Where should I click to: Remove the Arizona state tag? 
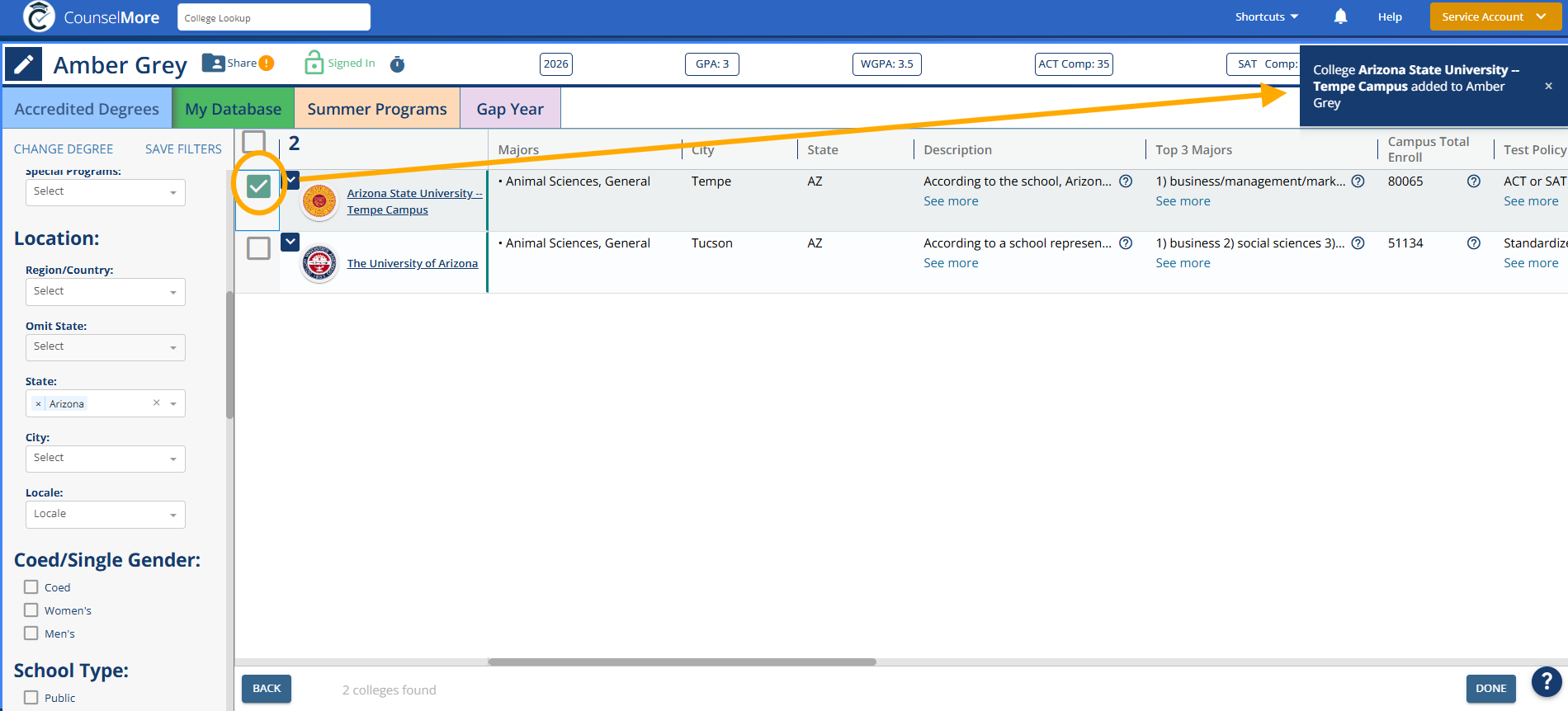coord(38,404)
